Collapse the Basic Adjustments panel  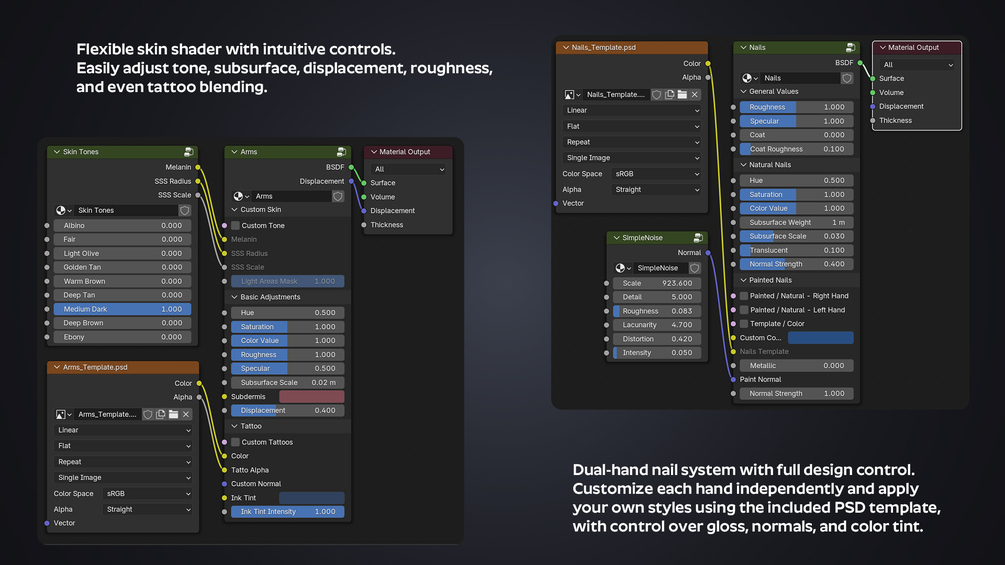[235, 297]
